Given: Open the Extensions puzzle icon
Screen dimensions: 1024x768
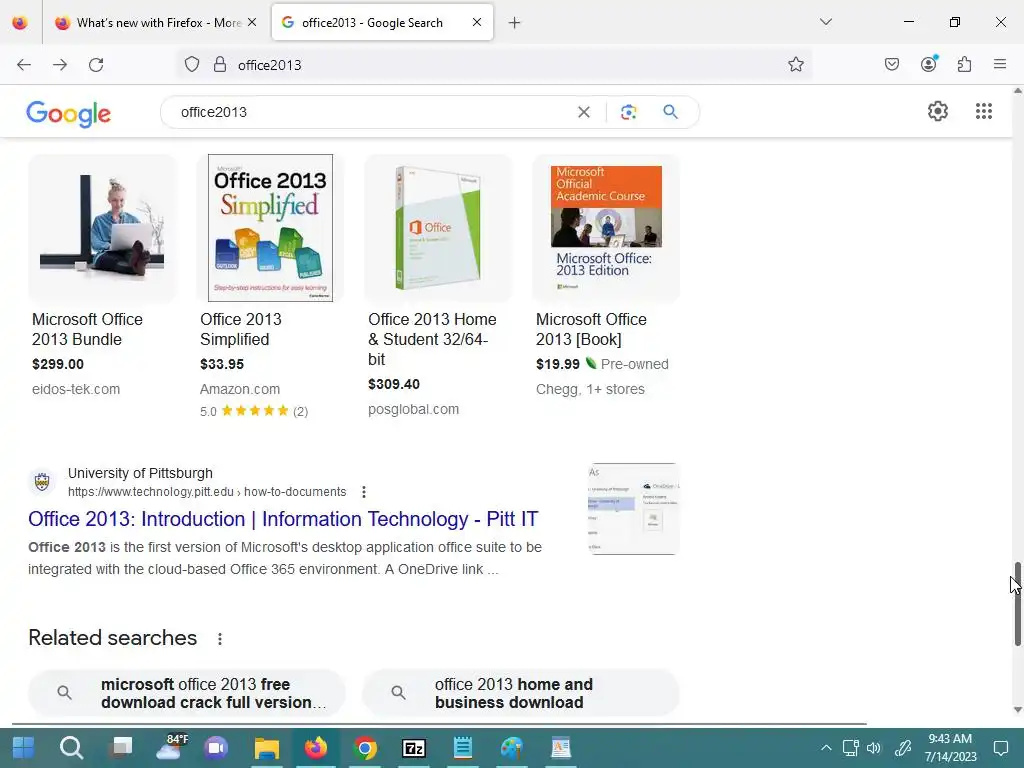Looking at the screenshot, I should click(965, 65).
